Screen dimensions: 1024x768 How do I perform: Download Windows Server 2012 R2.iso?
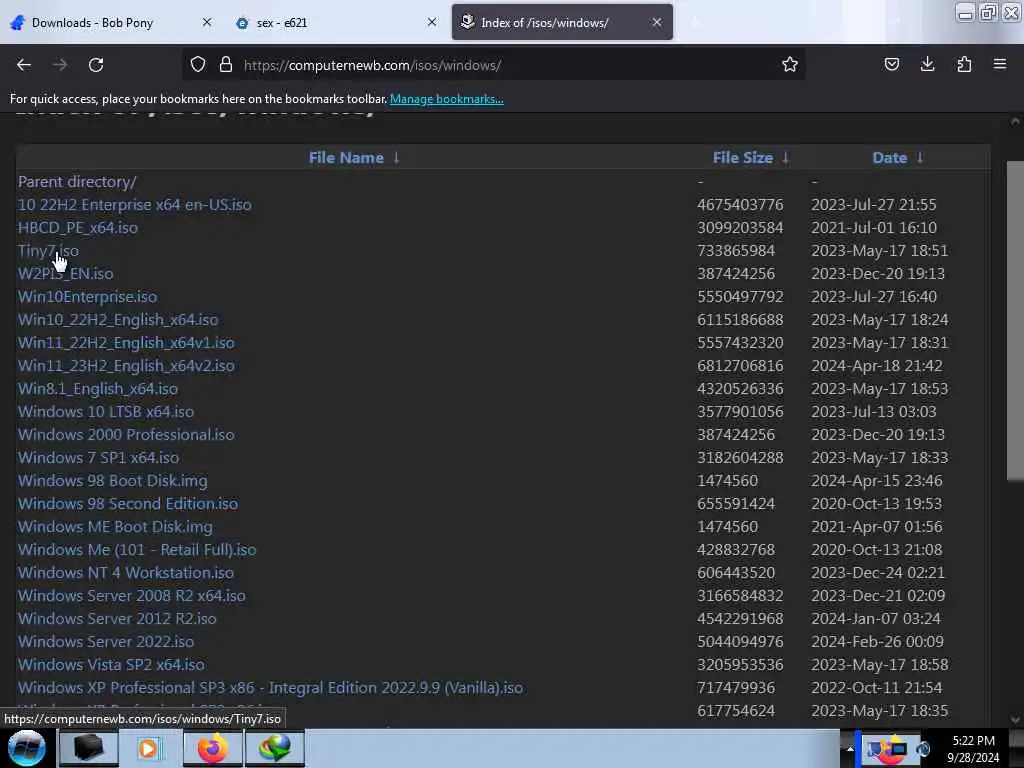[x=117, y=618]
